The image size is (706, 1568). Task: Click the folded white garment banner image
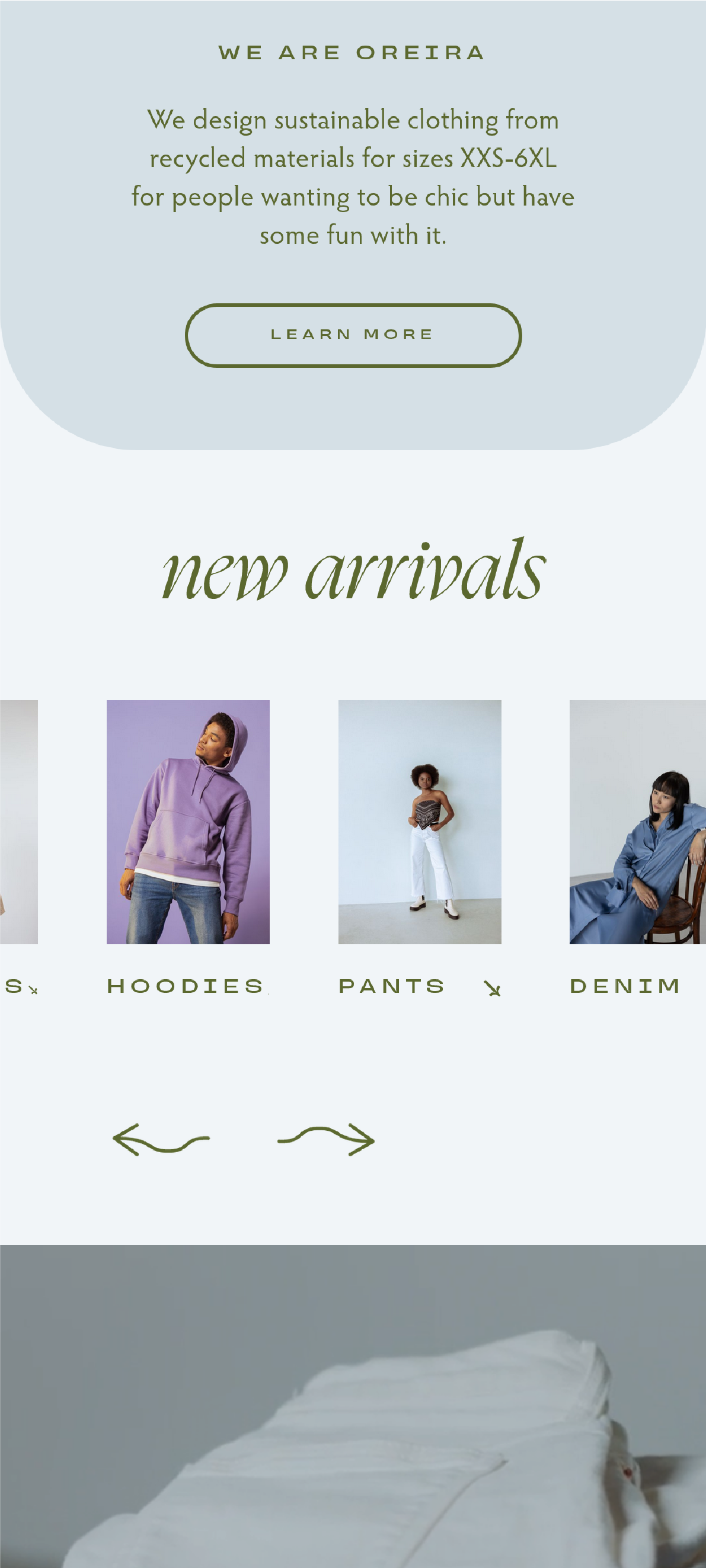(353, 1406)
